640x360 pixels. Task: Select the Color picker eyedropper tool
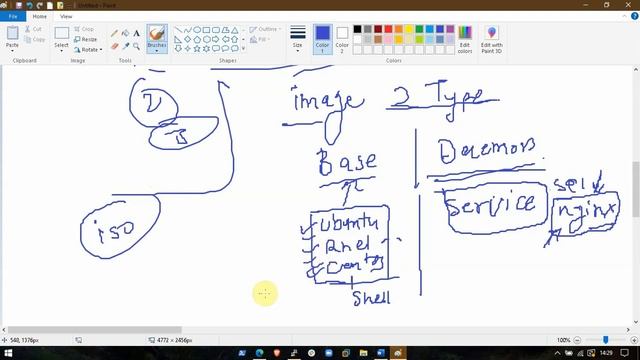click(126, 46)
